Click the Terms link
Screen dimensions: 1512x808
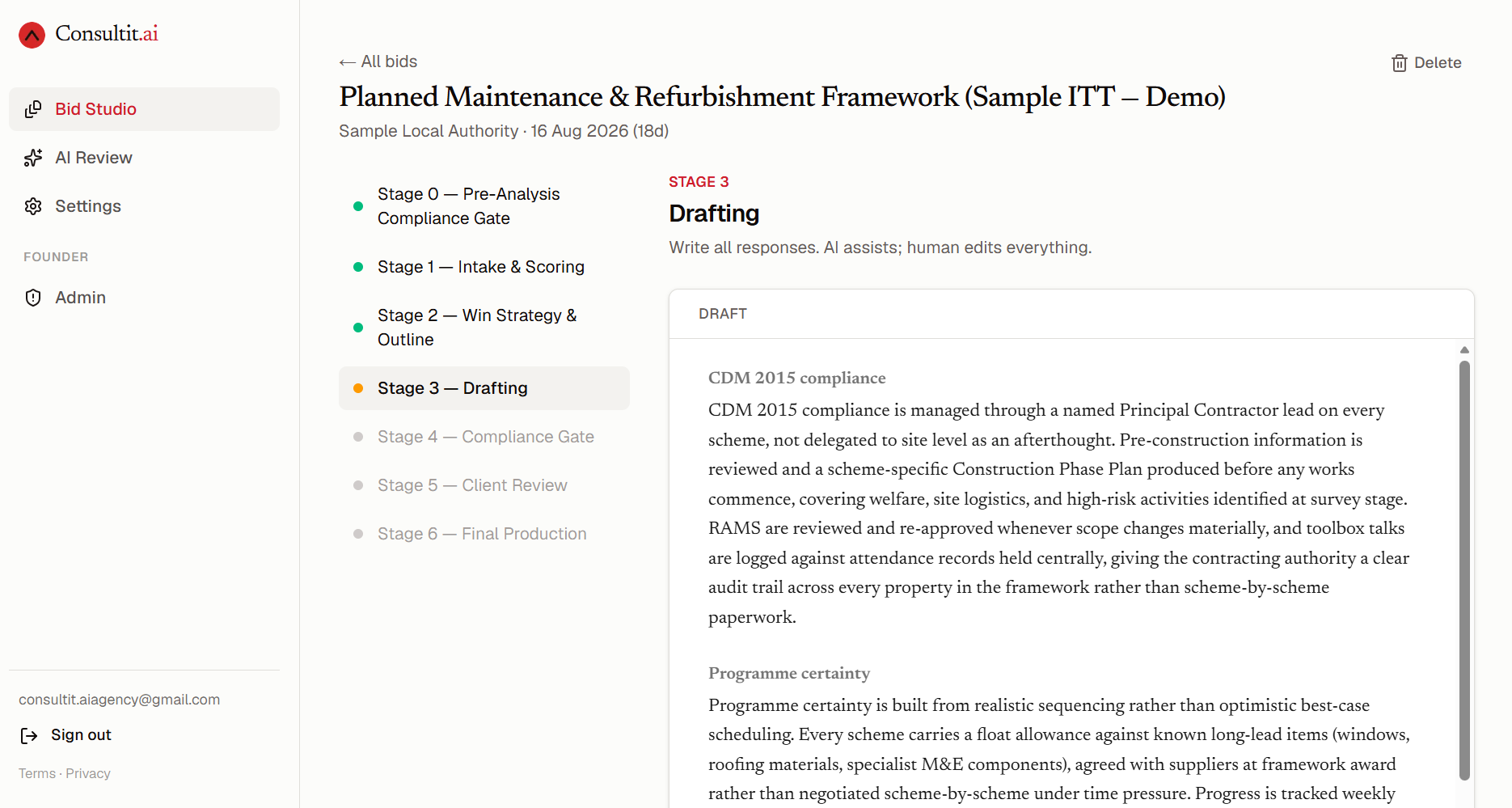point(37,773)
